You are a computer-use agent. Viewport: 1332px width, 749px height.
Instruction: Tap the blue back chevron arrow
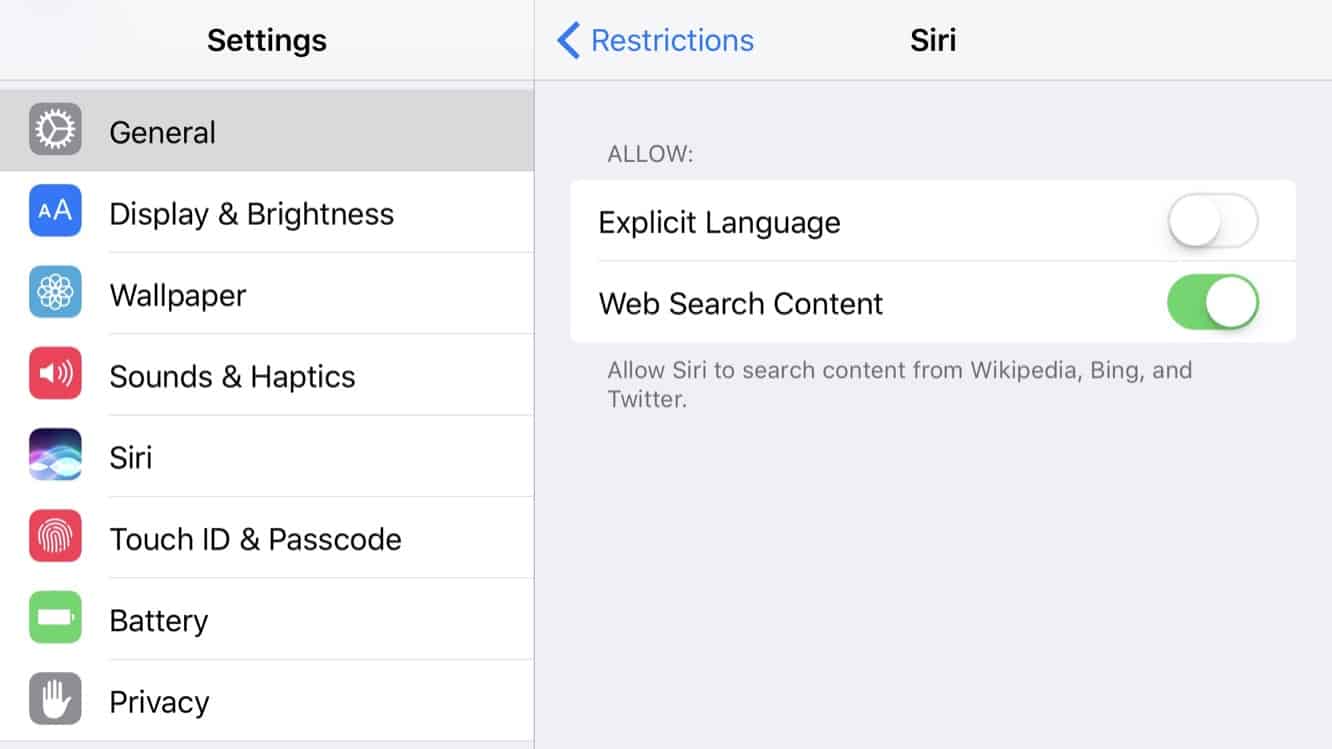(568, 41)
